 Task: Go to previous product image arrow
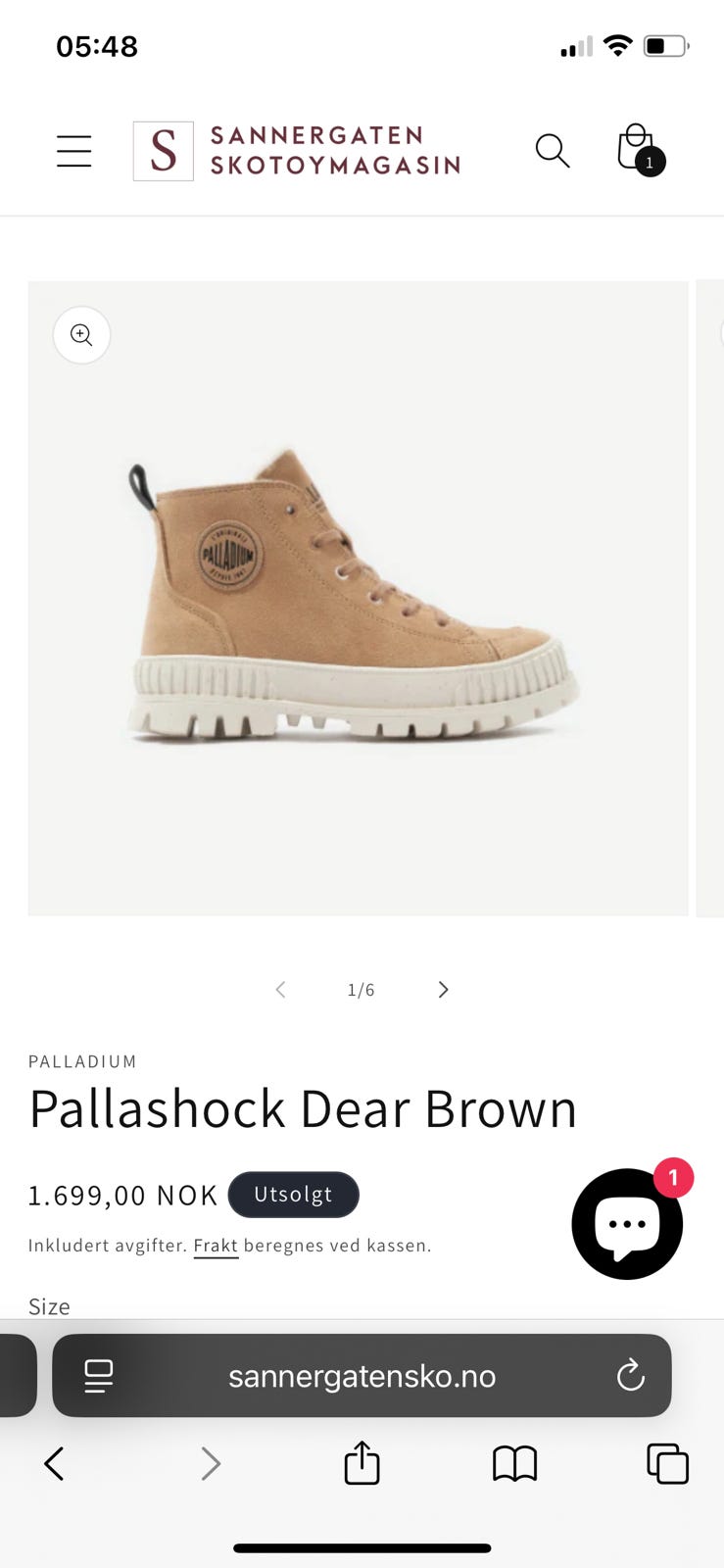pos(280,990)
